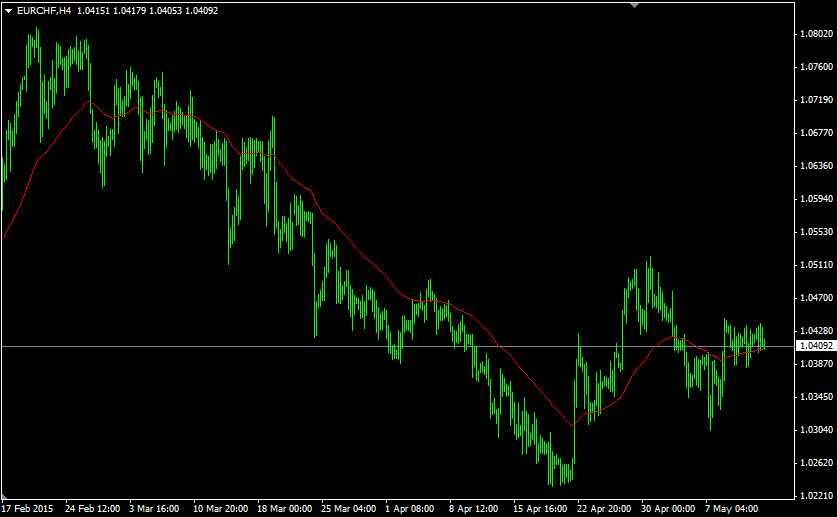Screen dimensions: 838x517
Task: Click the EURCHF,H4 chart title text
Action: (x=44, y=11)
